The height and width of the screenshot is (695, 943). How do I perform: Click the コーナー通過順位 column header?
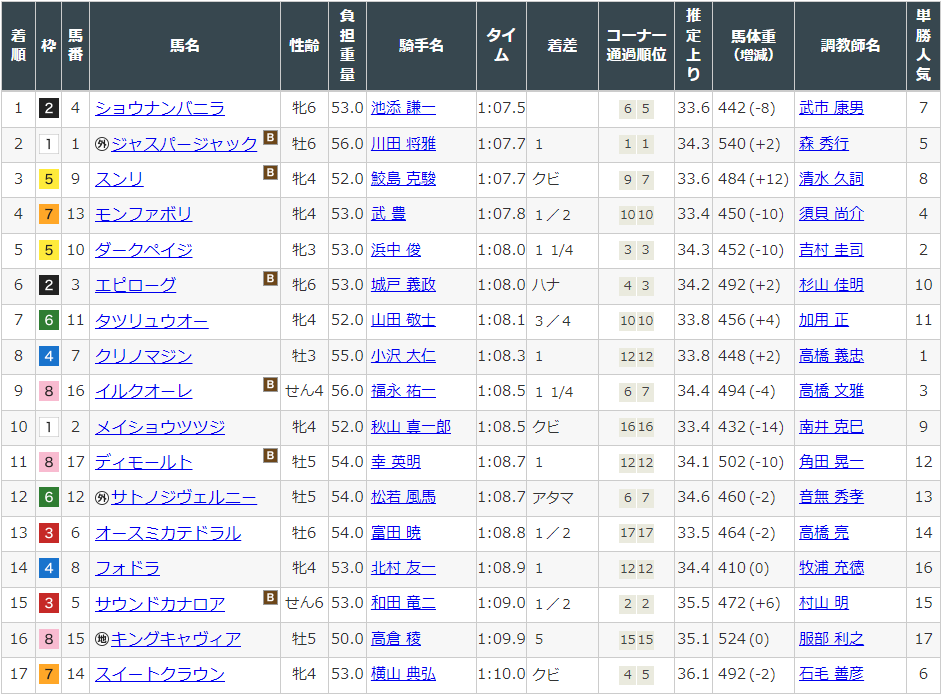636,46
